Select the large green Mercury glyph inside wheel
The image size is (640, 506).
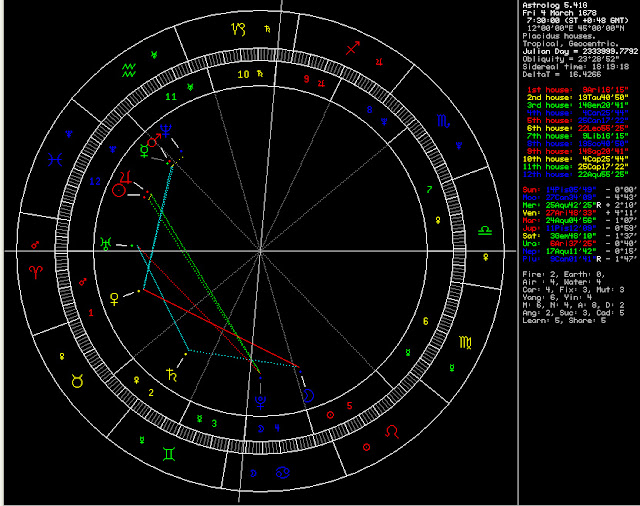[144, 151]
